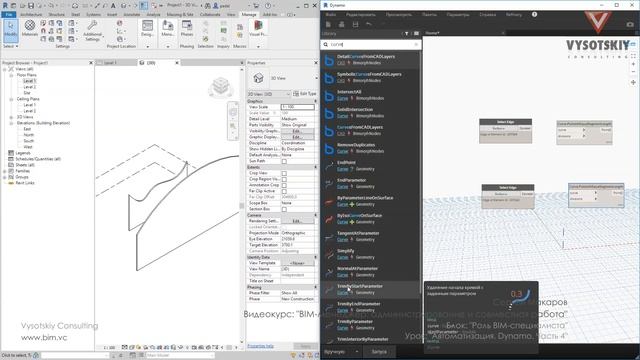640x360 pixels.
Task: Click Dynamo info notification icon in menu bar
Action: point(534,14)
